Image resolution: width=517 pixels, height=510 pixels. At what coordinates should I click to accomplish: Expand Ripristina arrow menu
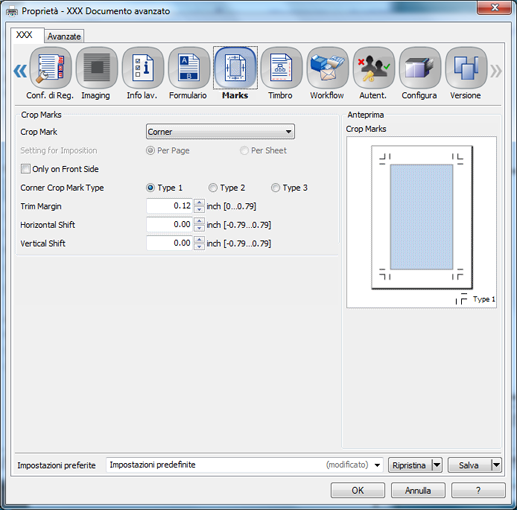437,465
